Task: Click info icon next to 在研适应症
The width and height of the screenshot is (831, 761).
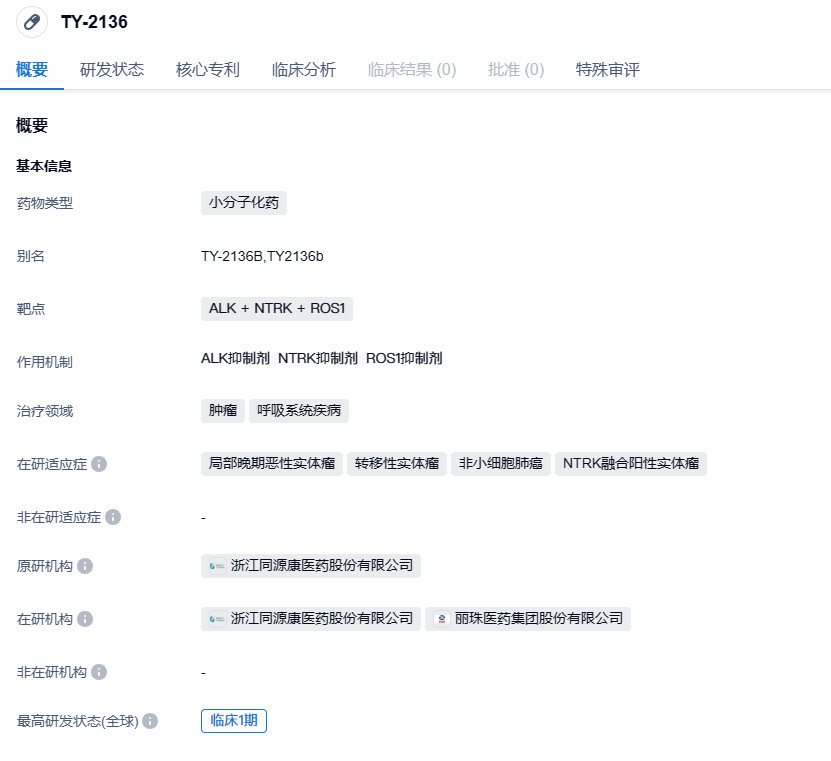Action: tap(99, 464)
